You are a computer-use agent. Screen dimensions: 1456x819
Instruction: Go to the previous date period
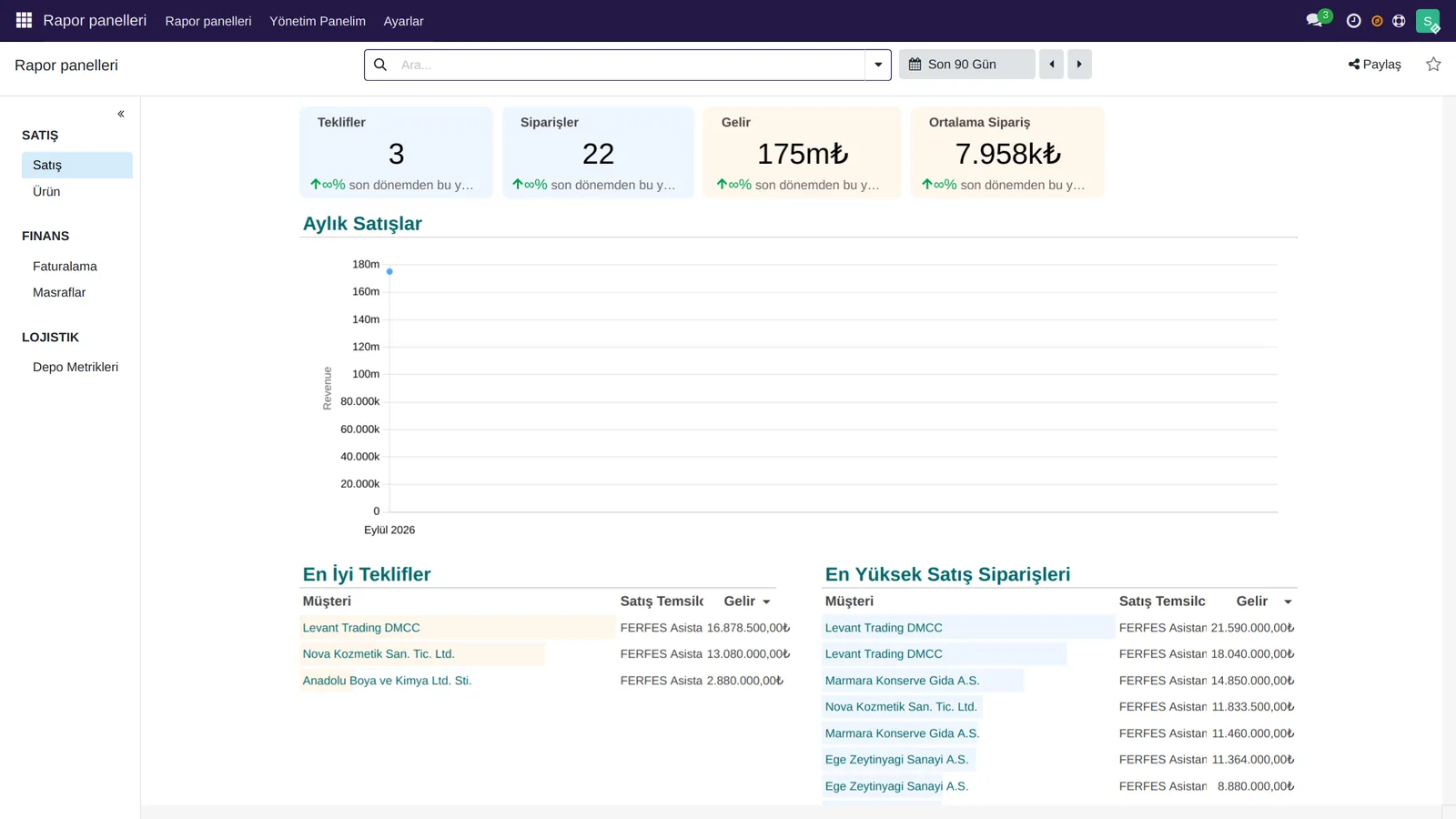coord(1051,65)
